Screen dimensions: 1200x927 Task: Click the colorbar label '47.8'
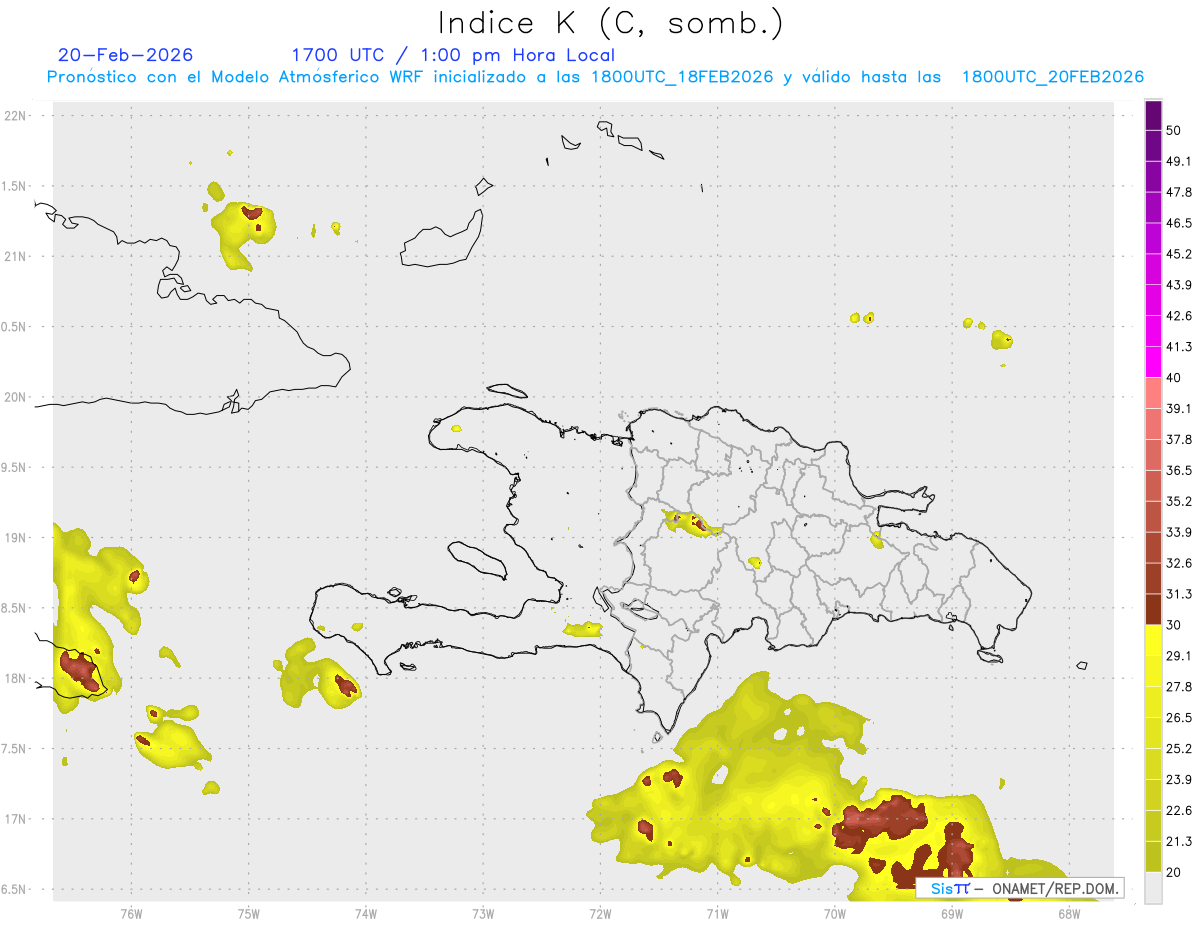[1179, 192]
